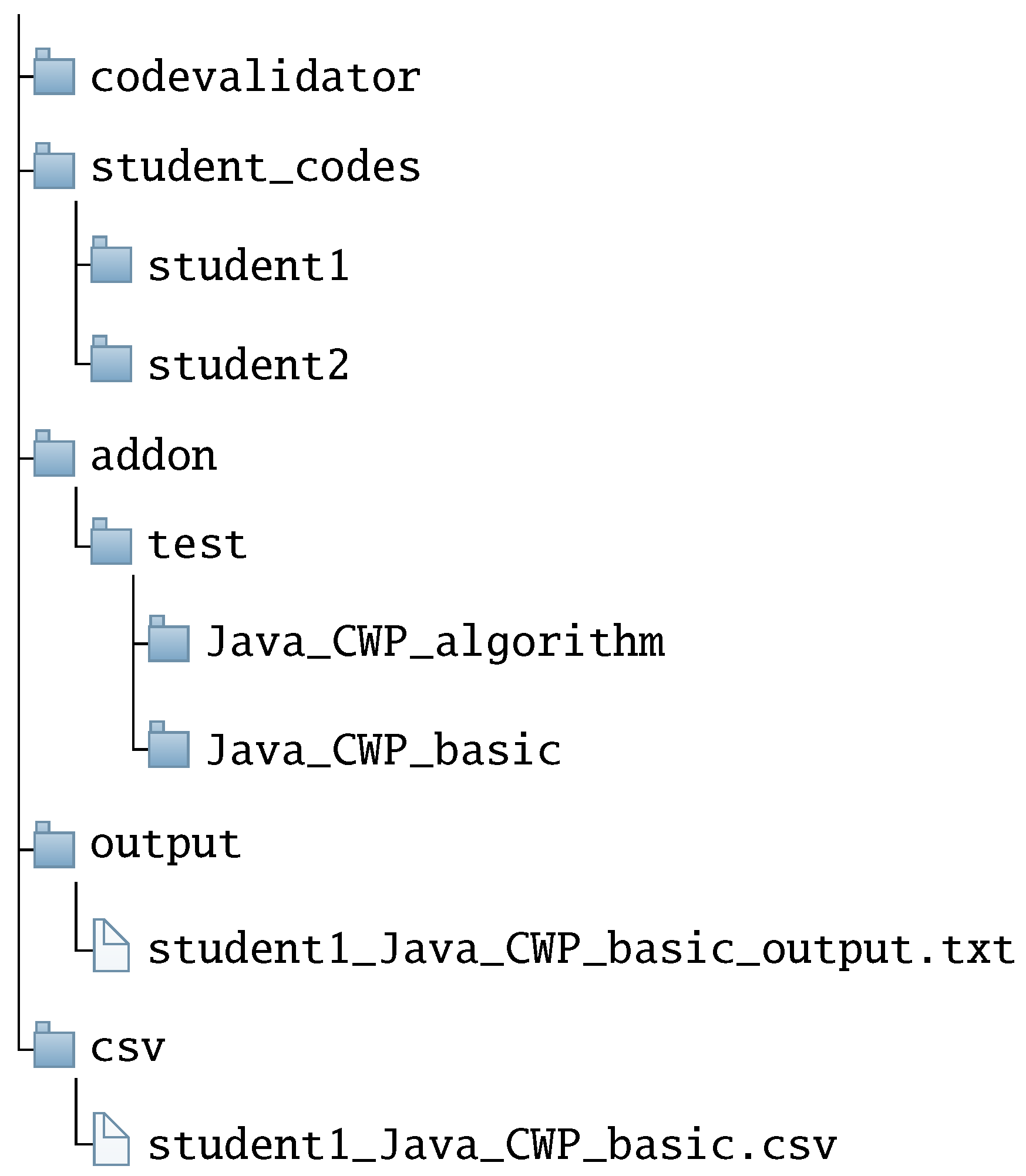Open student1_Java_CWP_basic_output.txt file name

coord(581,948)
